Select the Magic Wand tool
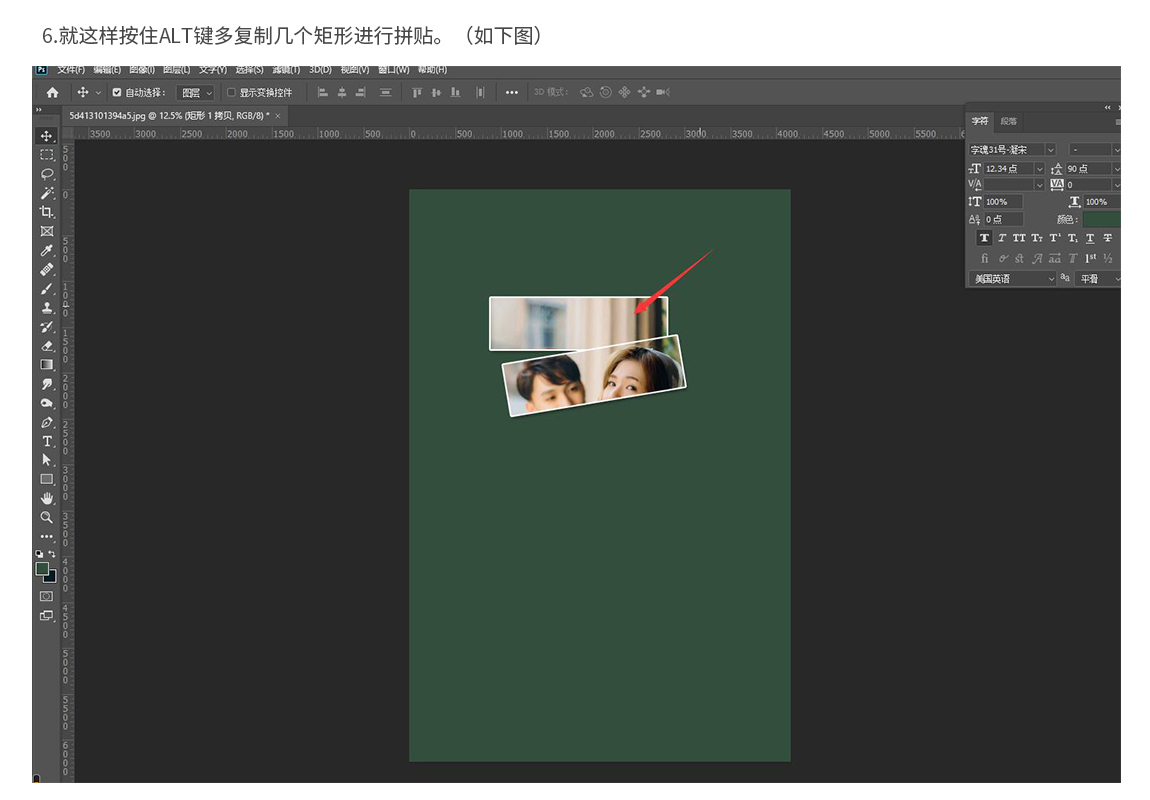The height and width of the screenshot is (800, 1150). [x=47, y=193]
